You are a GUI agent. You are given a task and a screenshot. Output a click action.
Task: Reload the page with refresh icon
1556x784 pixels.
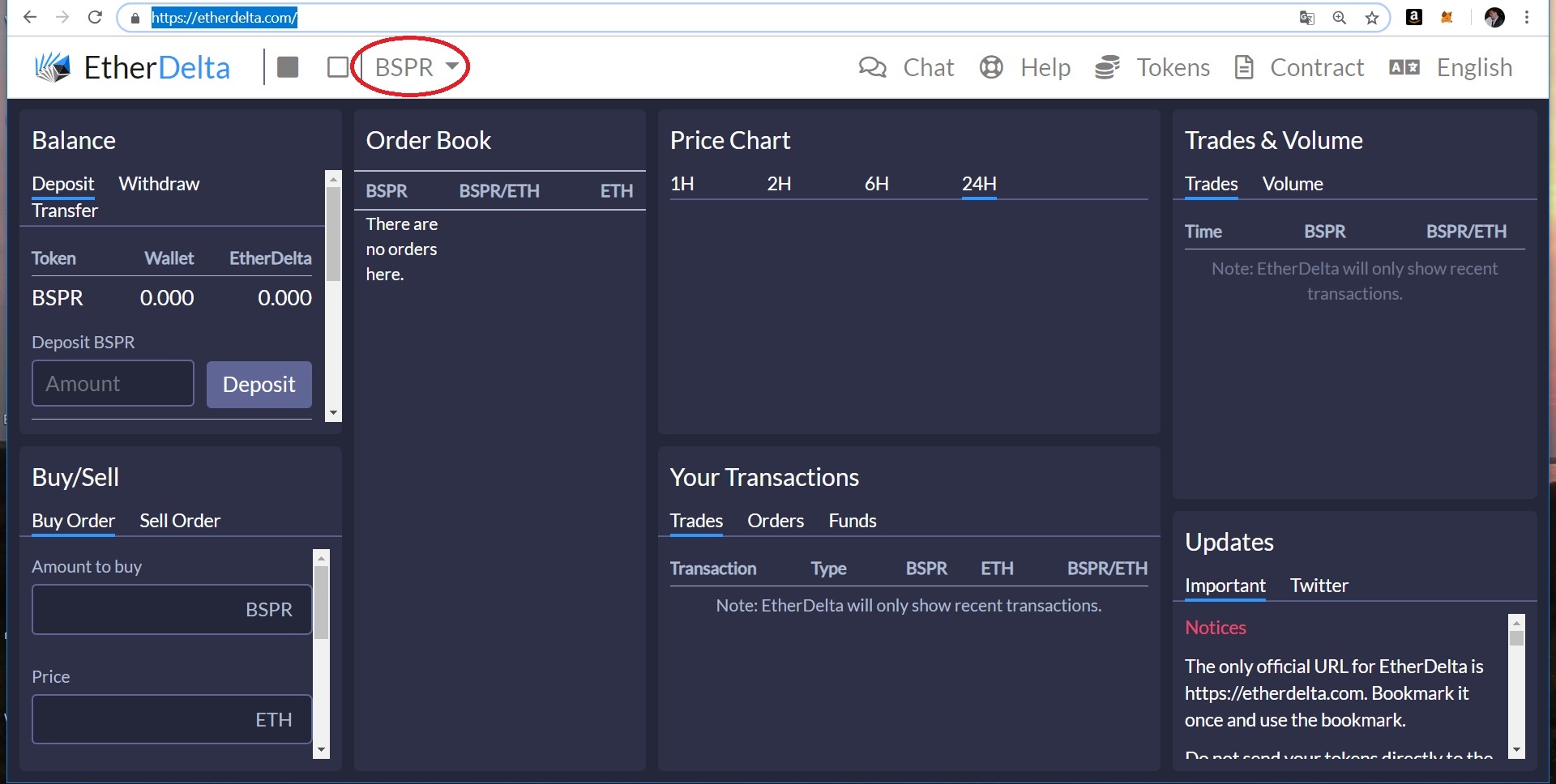(x=95, y=17)
